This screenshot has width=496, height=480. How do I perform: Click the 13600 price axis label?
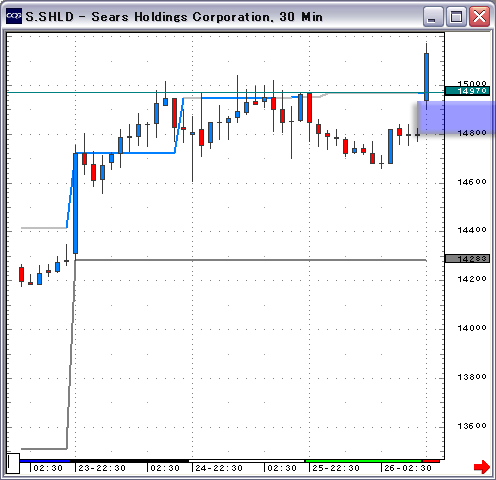[472, 426]
